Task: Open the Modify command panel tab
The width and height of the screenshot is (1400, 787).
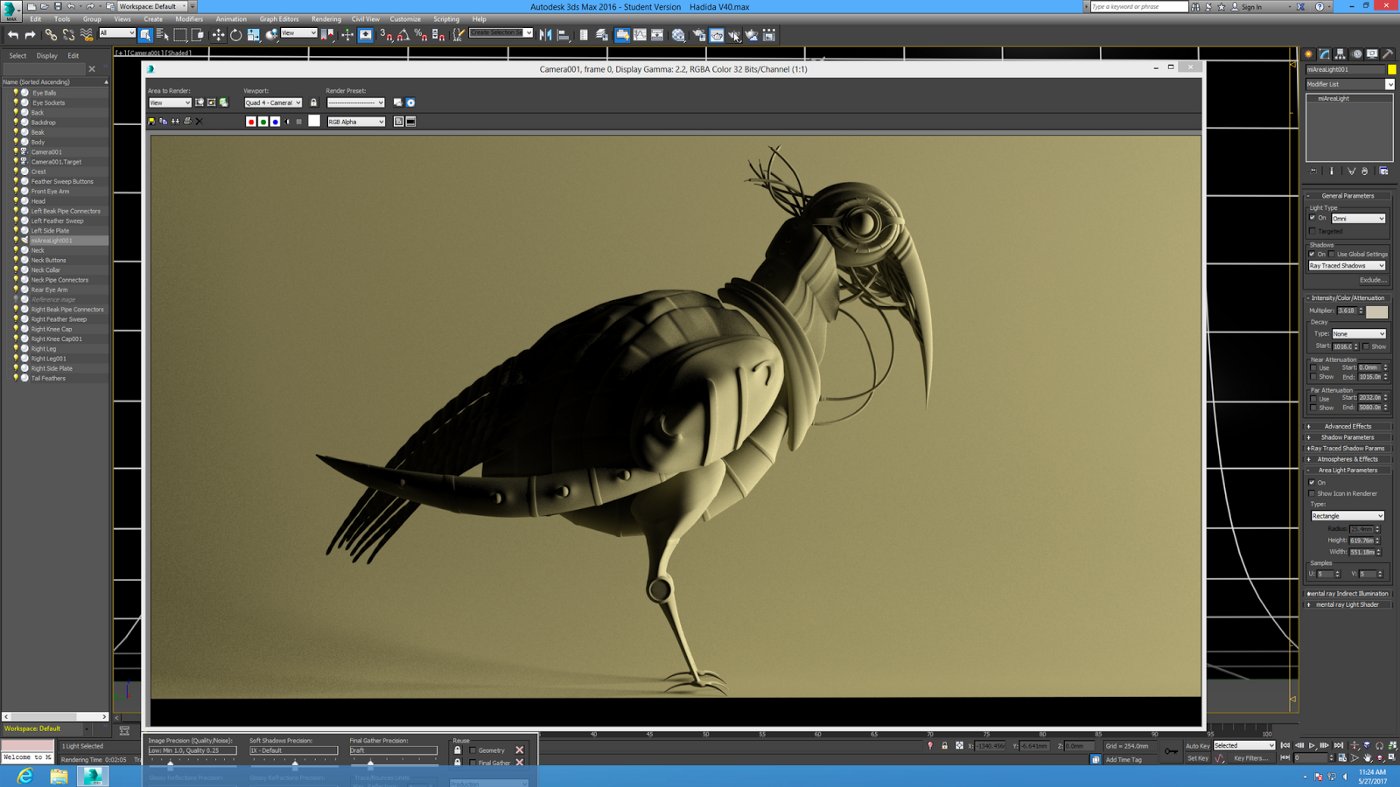Action: click(1324, 54)
